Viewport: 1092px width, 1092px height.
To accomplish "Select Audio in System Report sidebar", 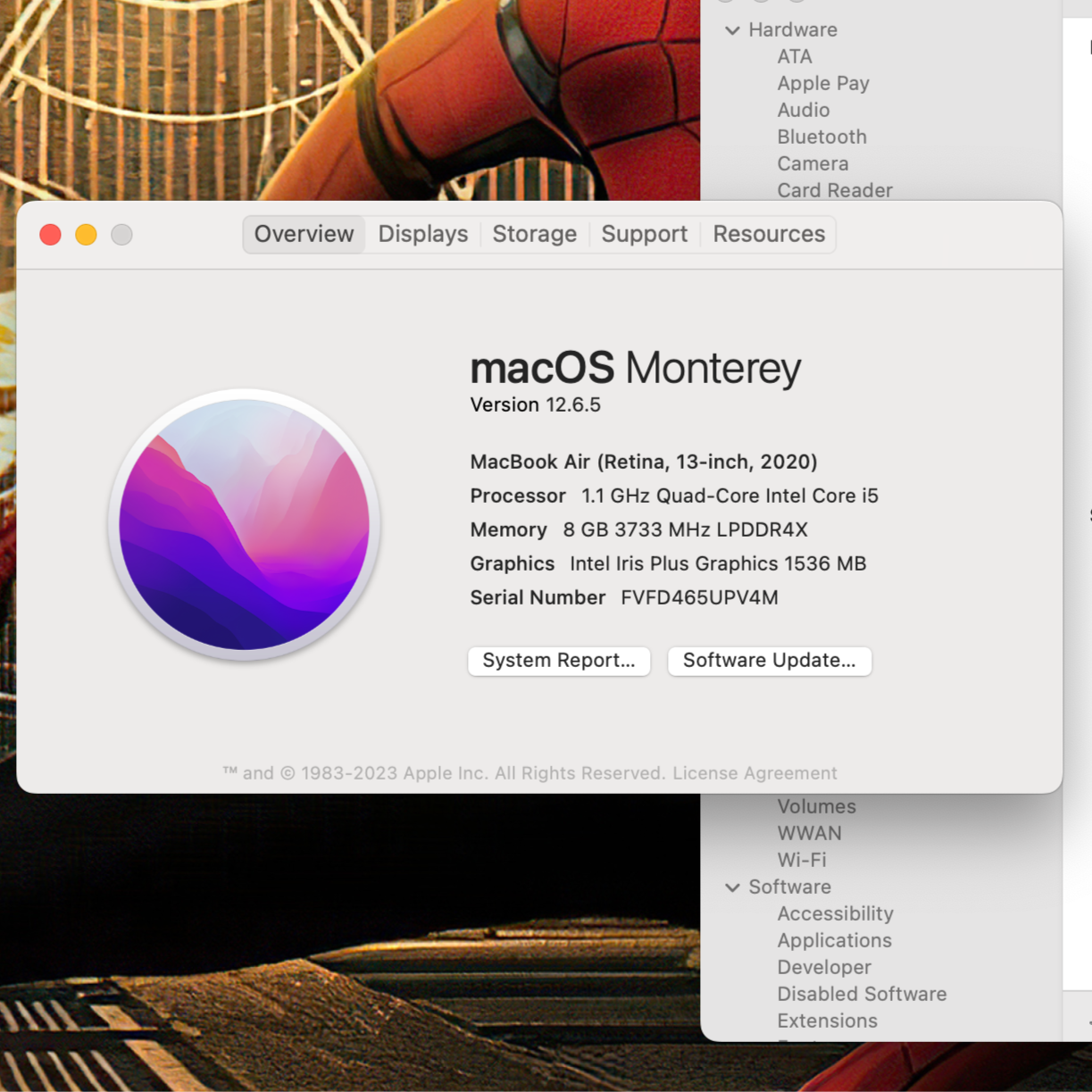I will click(x=804, y=110).
